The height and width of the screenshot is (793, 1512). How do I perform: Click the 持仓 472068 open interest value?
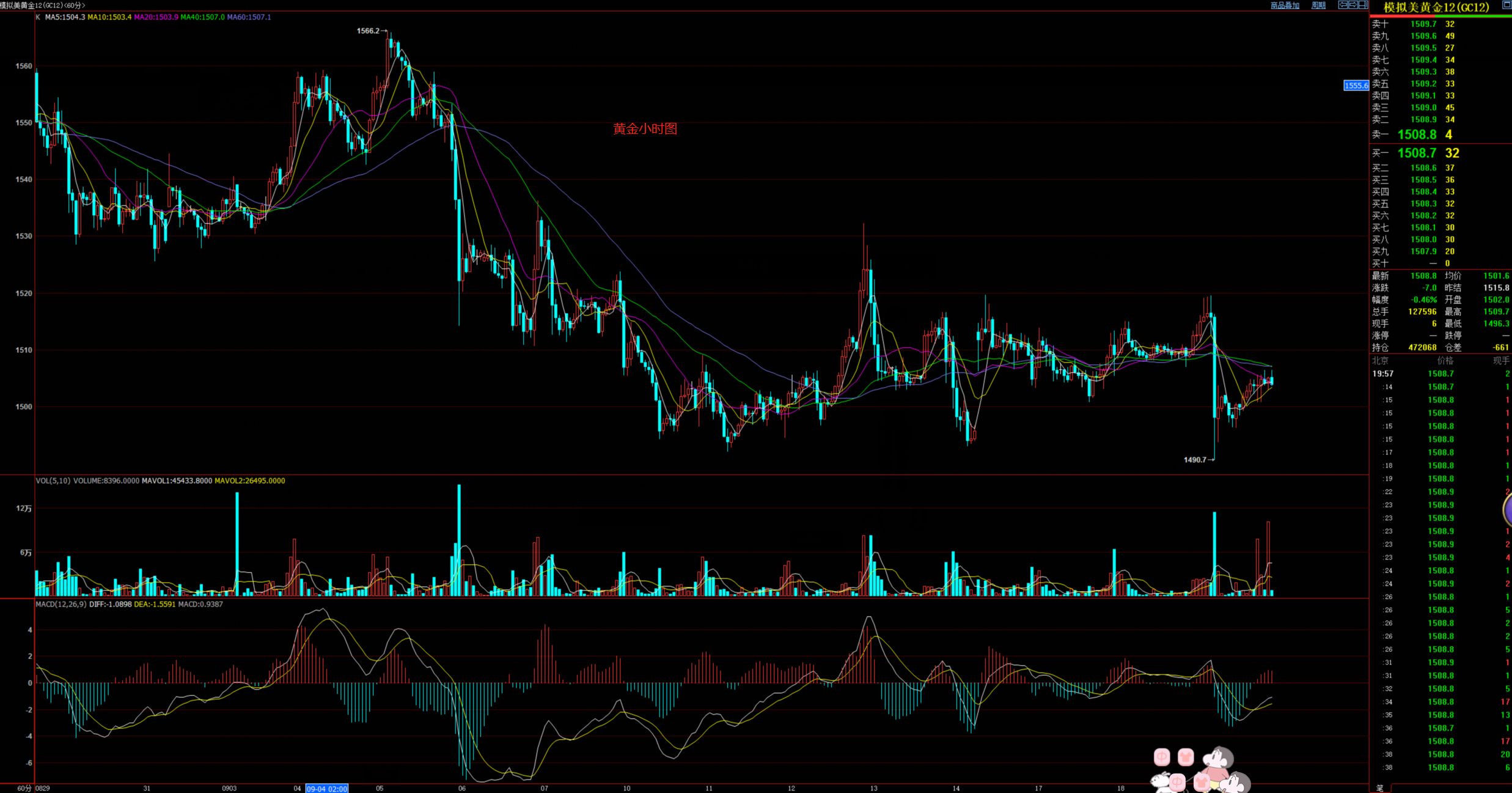(x=1422, y=347)
